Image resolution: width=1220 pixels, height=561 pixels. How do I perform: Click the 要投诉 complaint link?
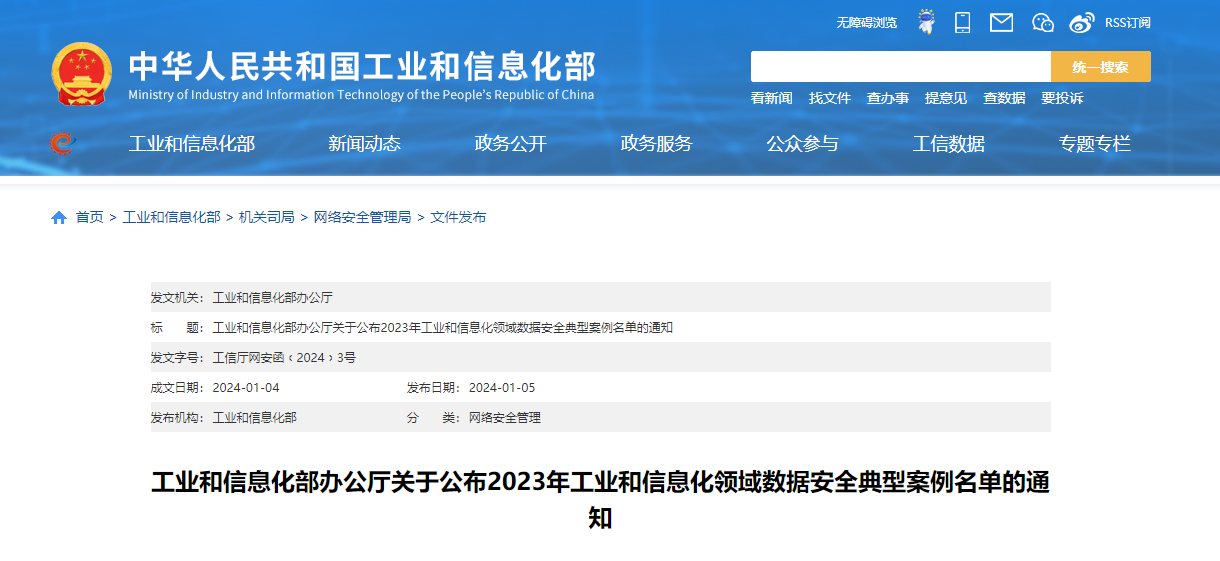(1061, 98)
